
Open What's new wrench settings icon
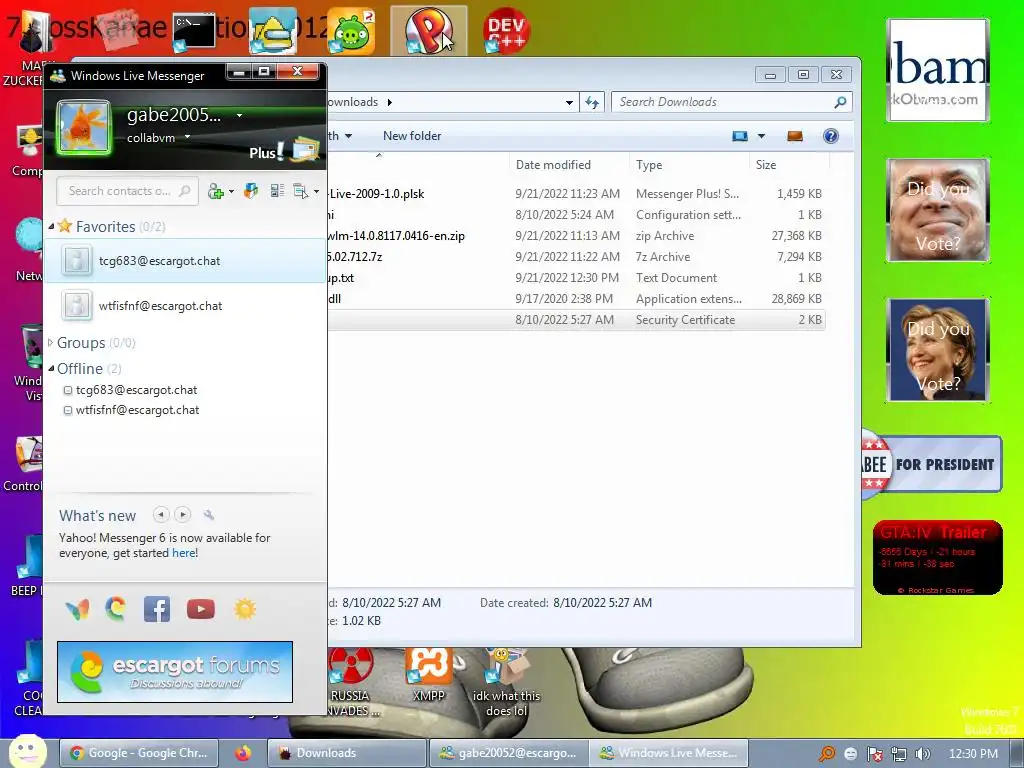[x=209, y=515]
